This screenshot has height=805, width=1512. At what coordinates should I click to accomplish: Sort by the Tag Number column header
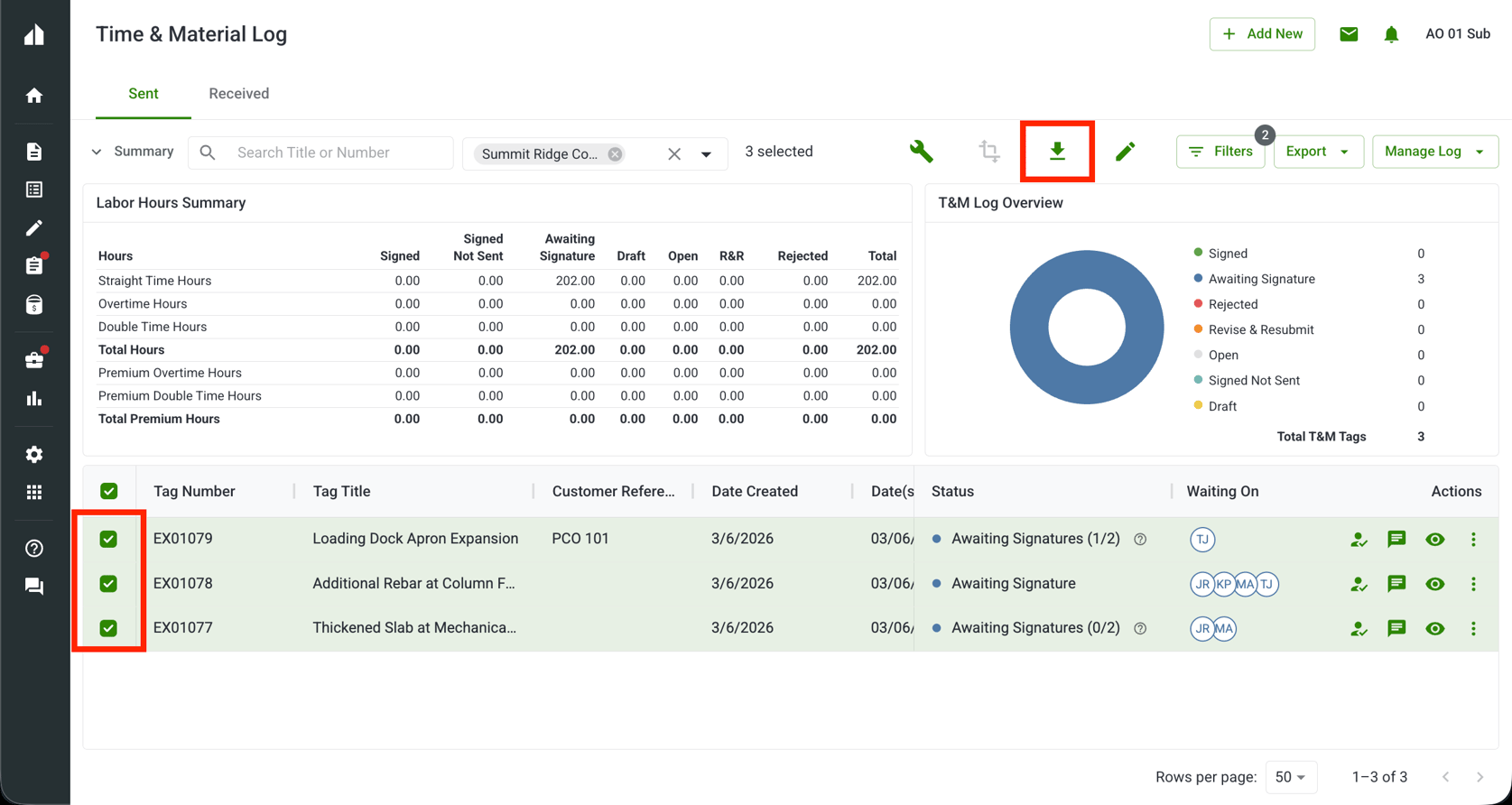point(194,492)
